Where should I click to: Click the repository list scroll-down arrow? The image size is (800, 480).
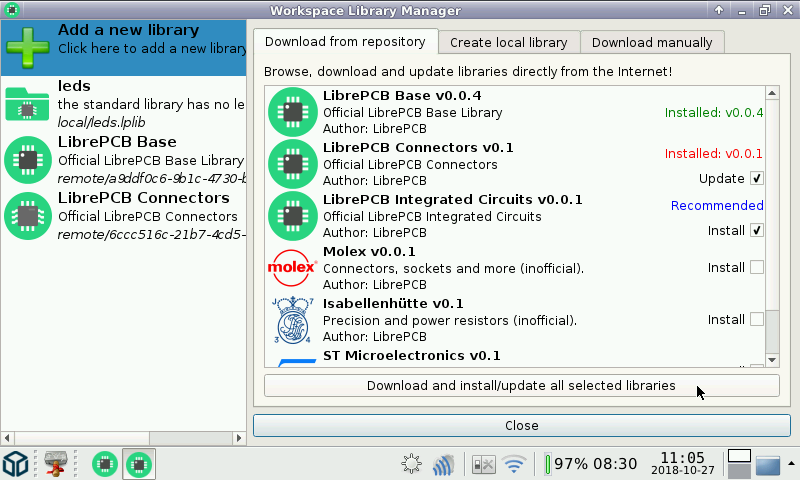click(772, 359)
